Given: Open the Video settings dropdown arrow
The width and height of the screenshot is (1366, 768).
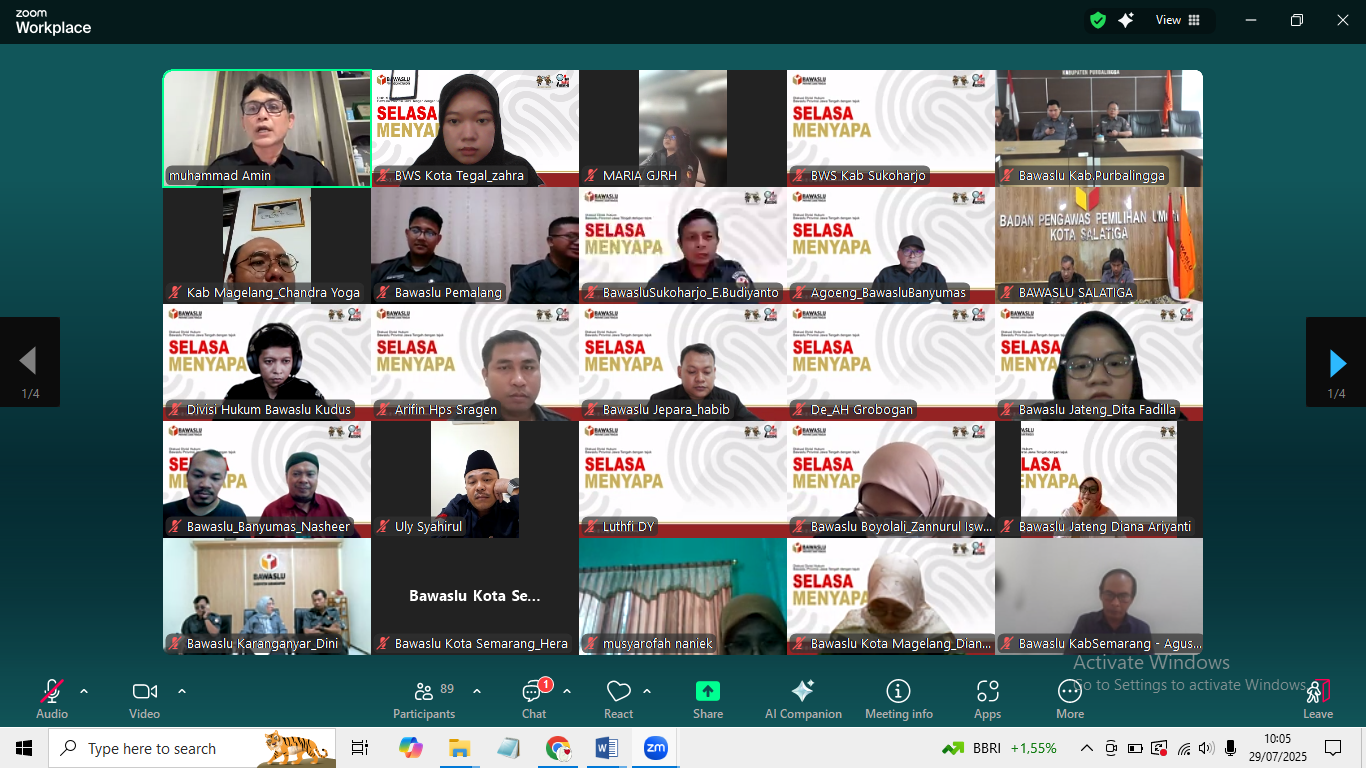Looking at the screenshot, I should tap(182, 690).
